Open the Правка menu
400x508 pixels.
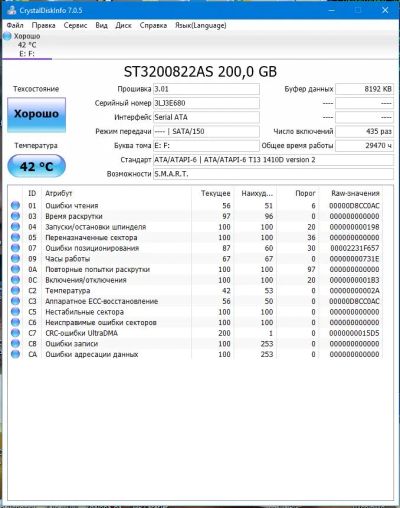[43, 25]
